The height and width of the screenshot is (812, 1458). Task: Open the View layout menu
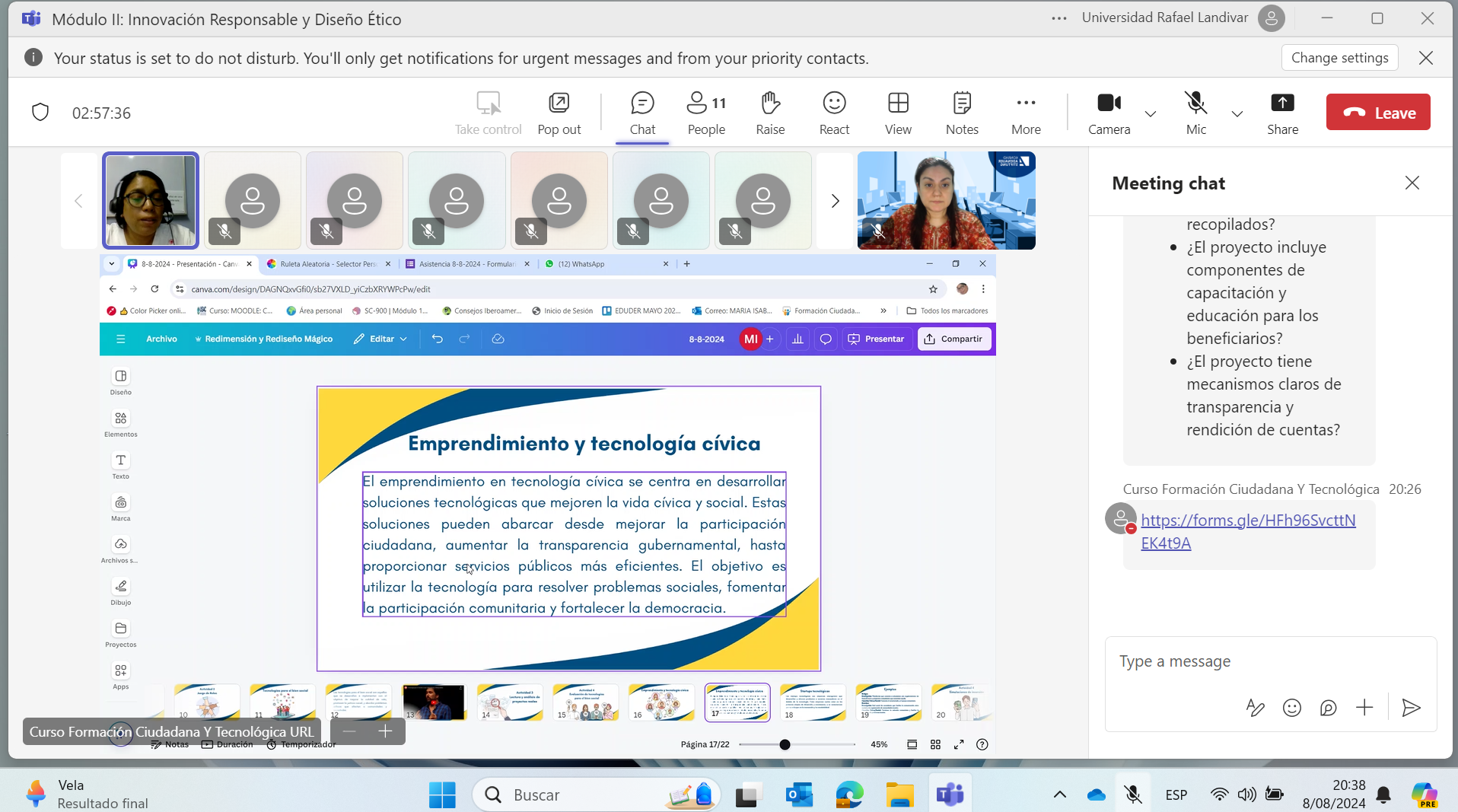pyautogui.click(x=898, y=113)
